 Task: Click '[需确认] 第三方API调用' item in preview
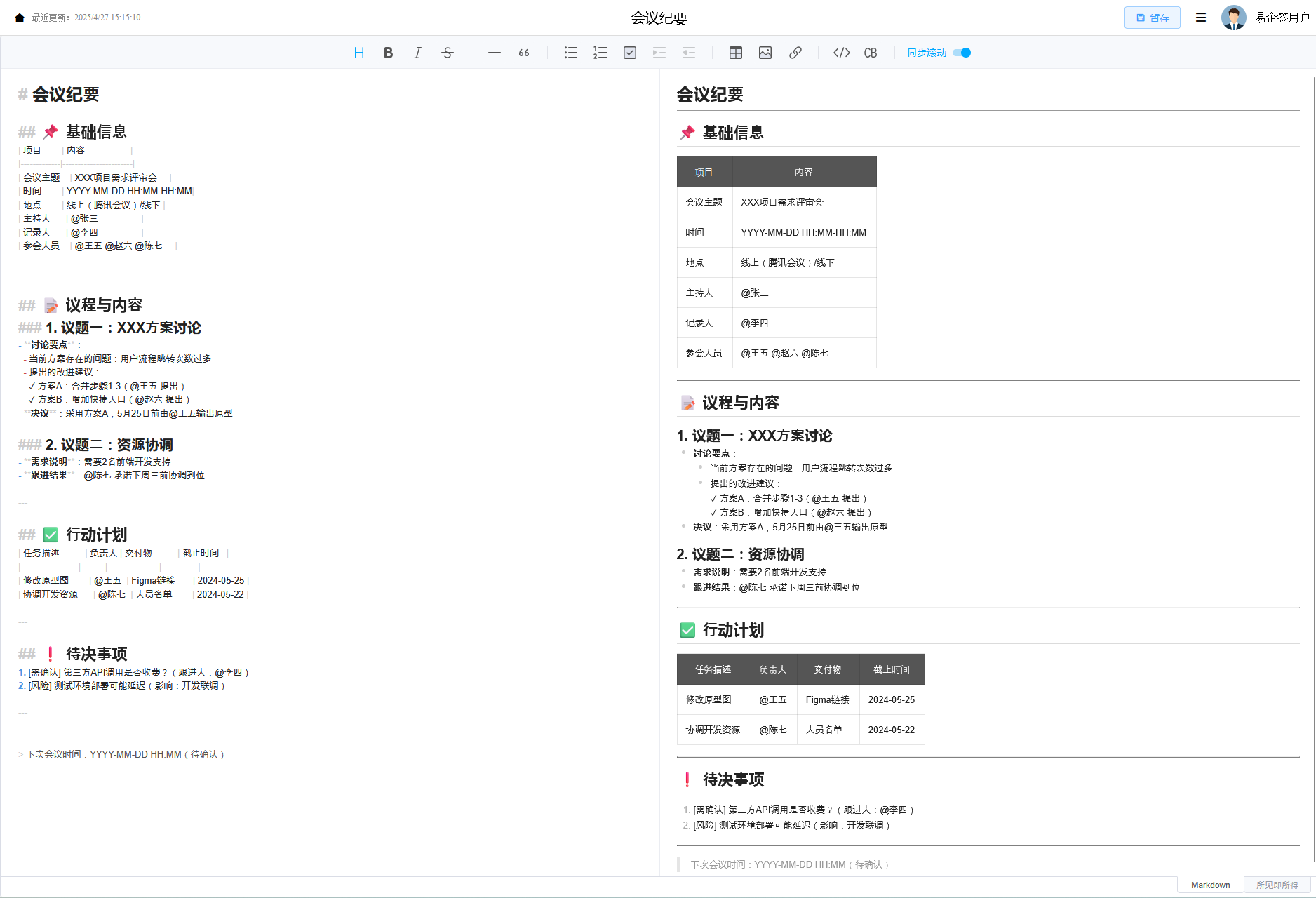[804, 810]
